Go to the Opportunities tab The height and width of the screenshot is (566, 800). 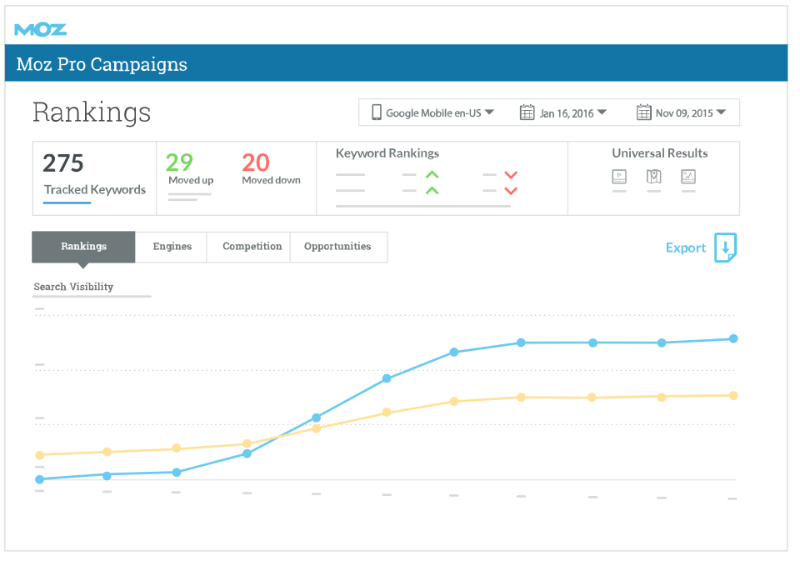[x=337, y=247]
